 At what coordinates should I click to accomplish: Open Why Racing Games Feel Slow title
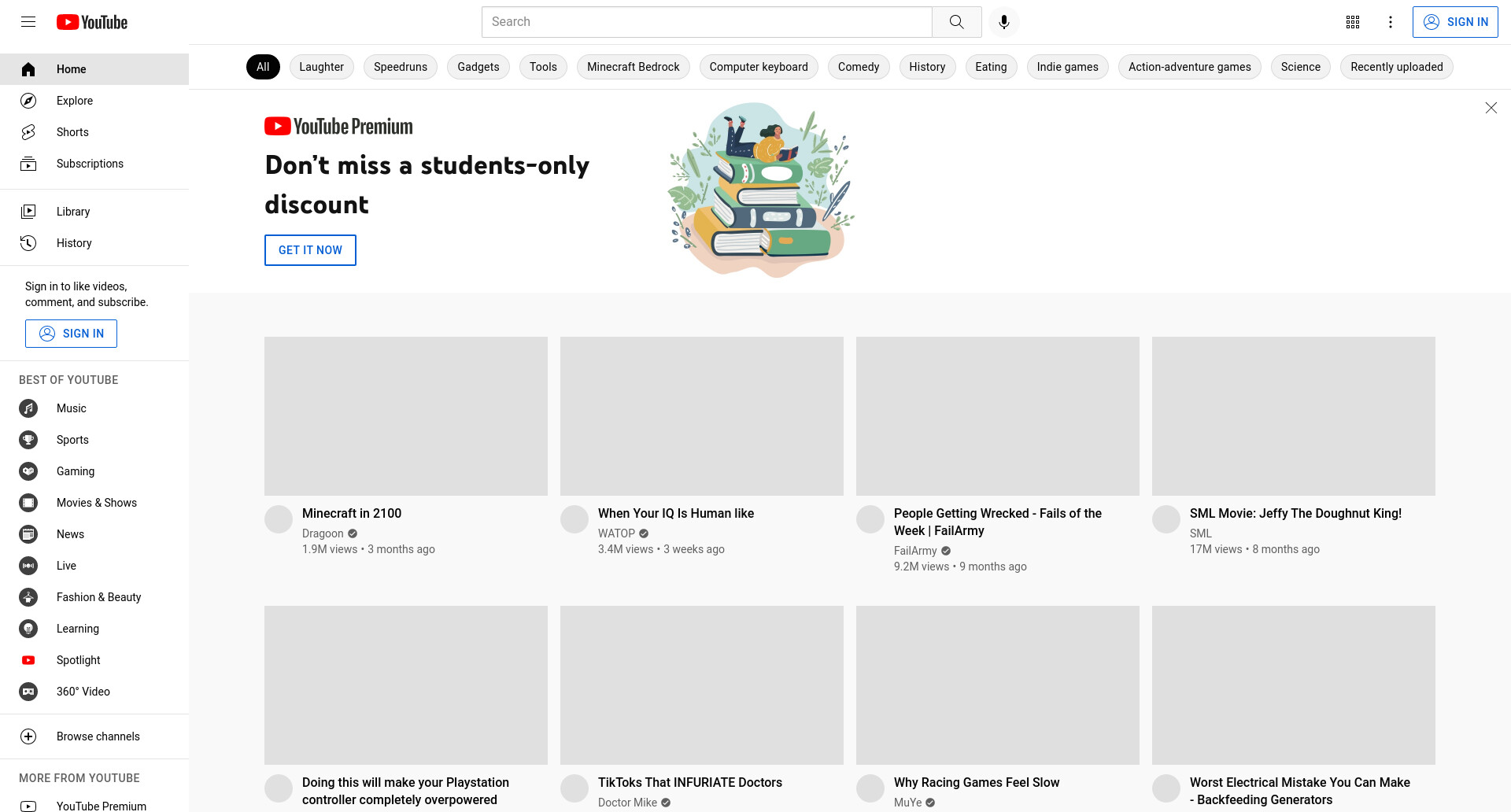(x=977, y=782)
